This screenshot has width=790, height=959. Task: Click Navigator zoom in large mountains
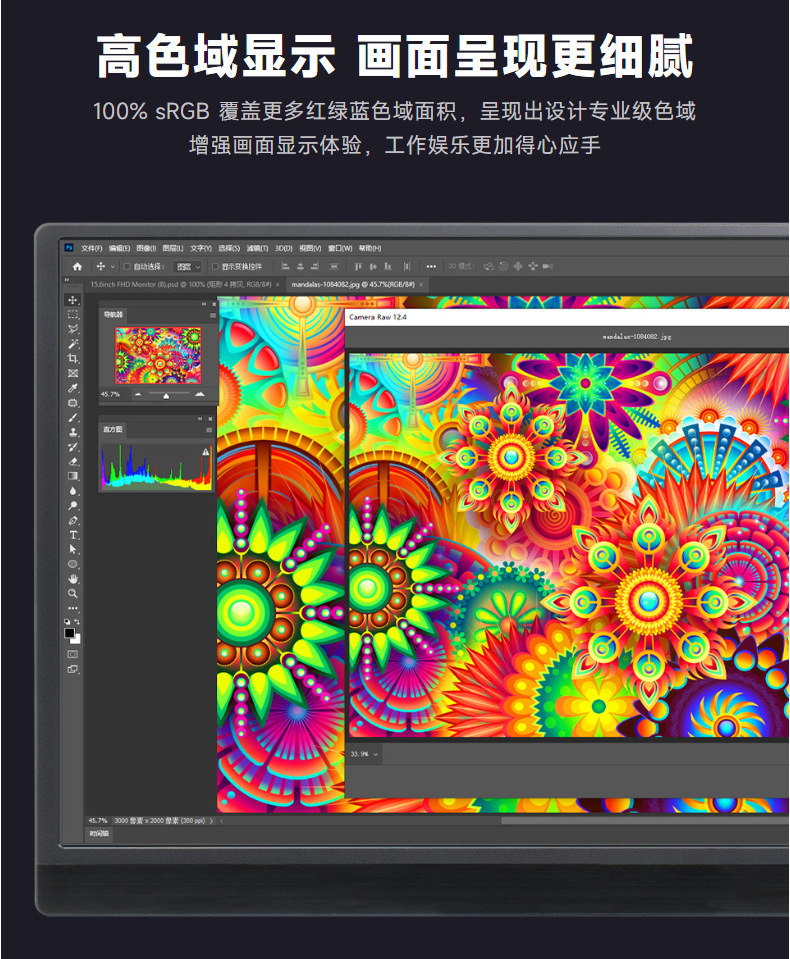pos(200,394)
